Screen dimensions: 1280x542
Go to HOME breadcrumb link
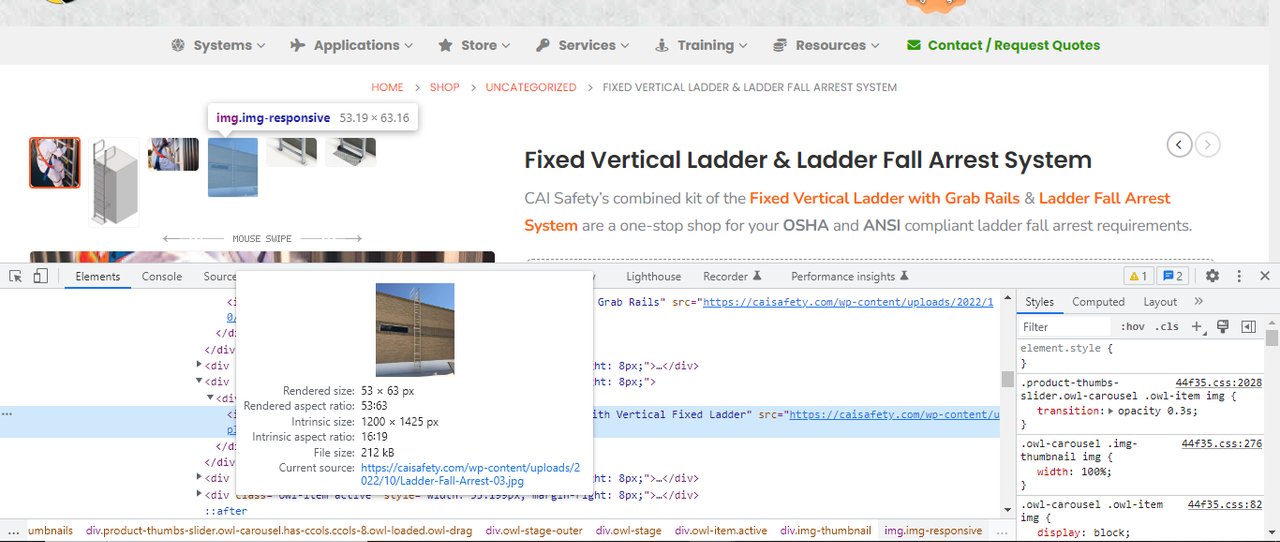click(387, 88)
